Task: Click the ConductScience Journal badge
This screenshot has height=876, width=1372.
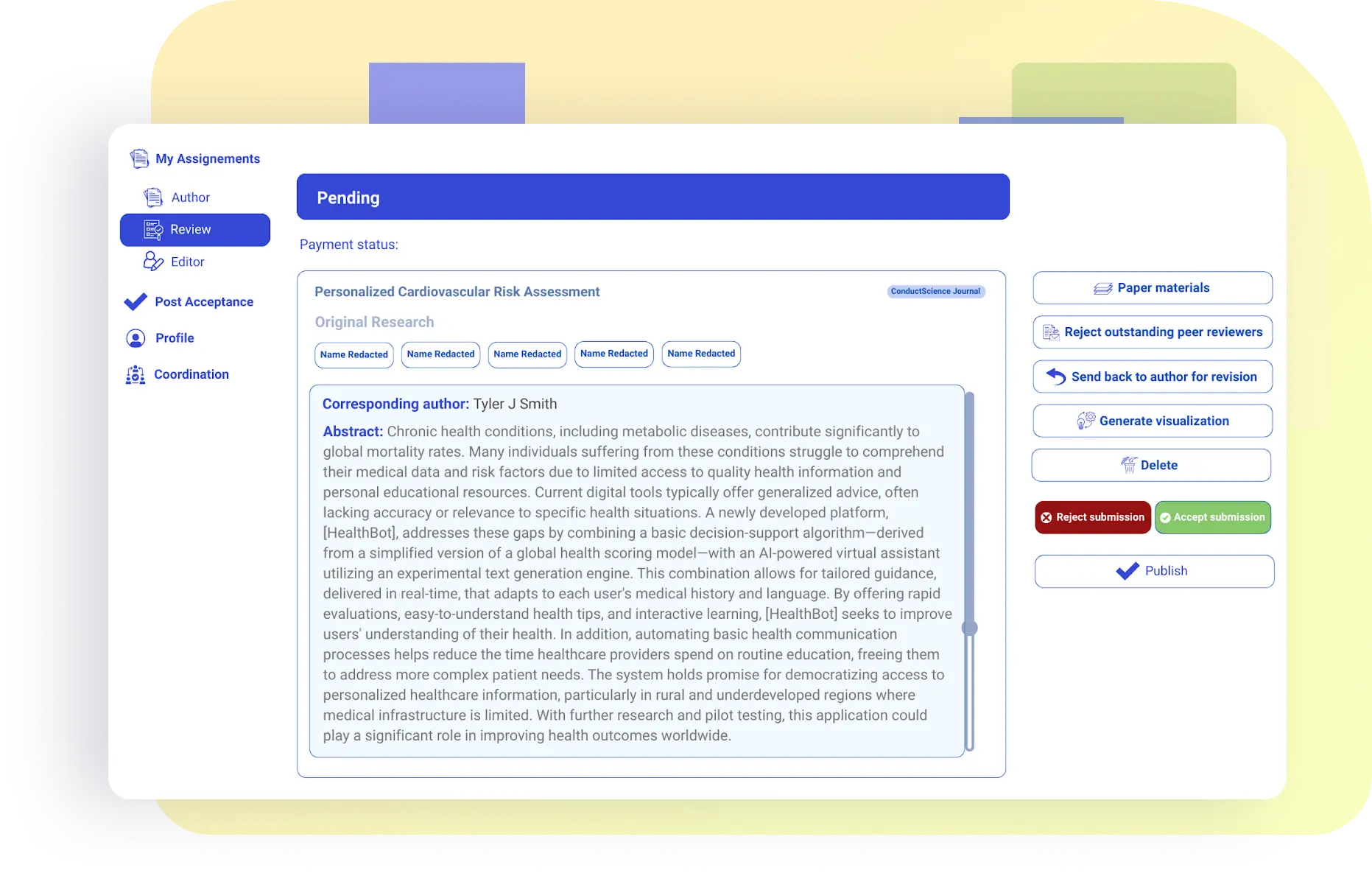Action: (x=935, y=291)
